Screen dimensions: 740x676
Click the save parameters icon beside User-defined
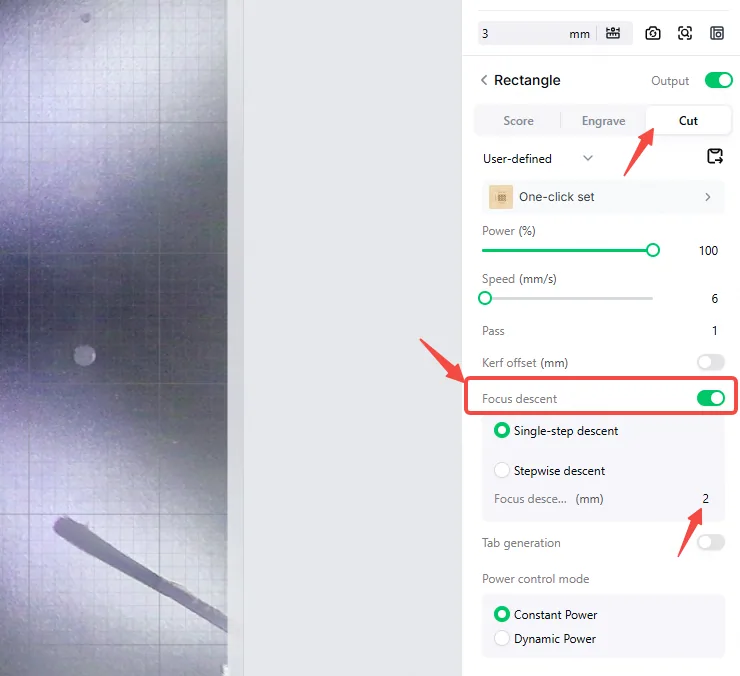tap(715, 156)
